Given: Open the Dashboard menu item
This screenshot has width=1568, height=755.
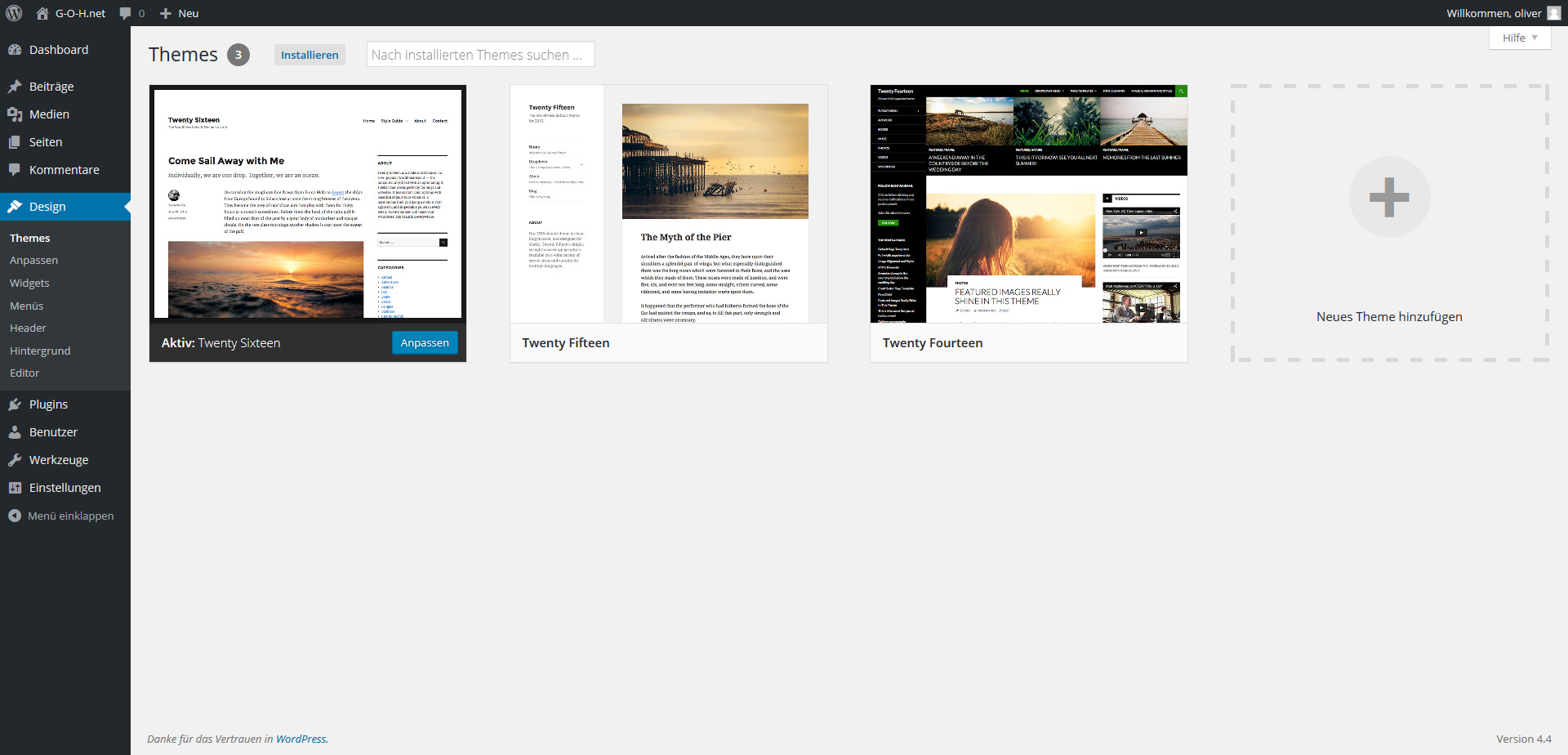Looking at the screenshot, I should (59, 50).
